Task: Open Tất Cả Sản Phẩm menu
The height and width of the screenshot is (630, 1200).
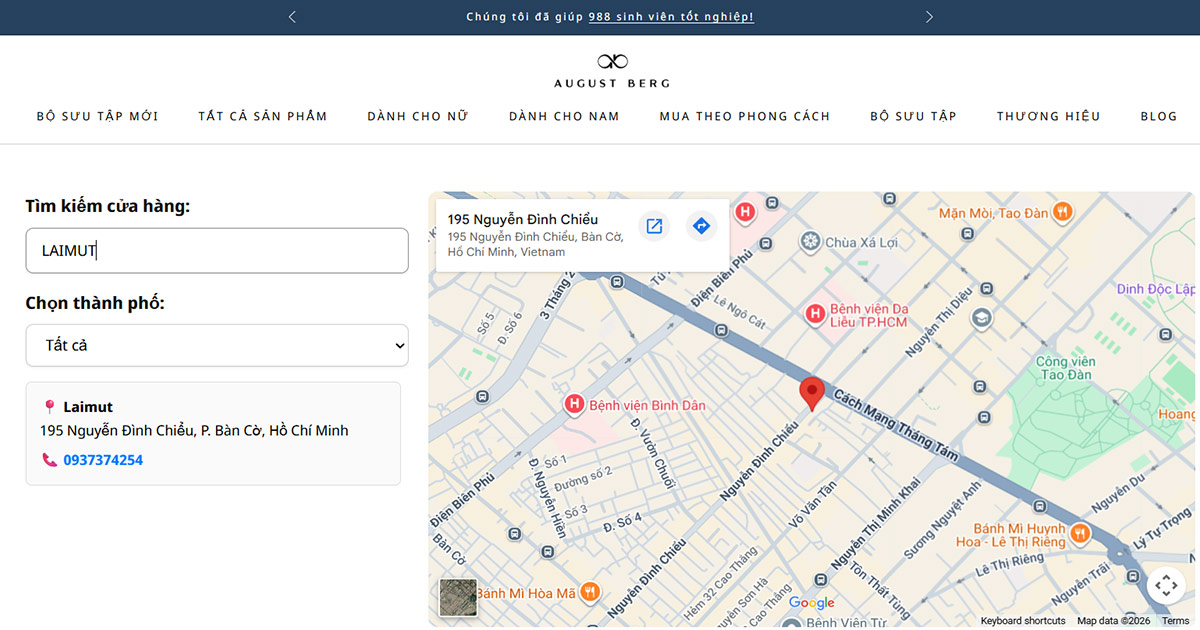Action: click(263, 116)
